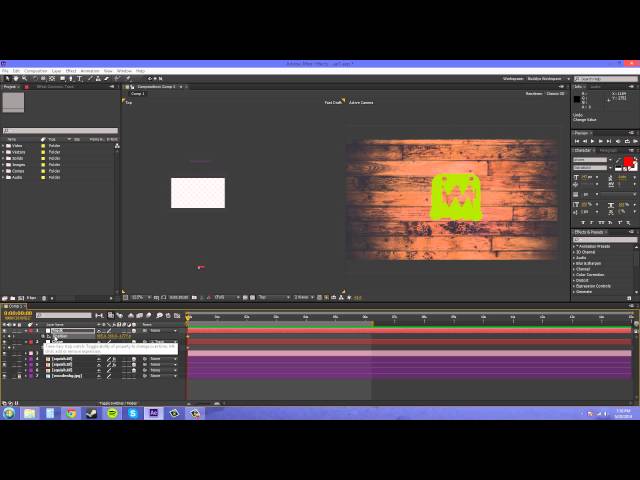Expand Color Correction effects category
640x480 pixels.
click(574, 275)
